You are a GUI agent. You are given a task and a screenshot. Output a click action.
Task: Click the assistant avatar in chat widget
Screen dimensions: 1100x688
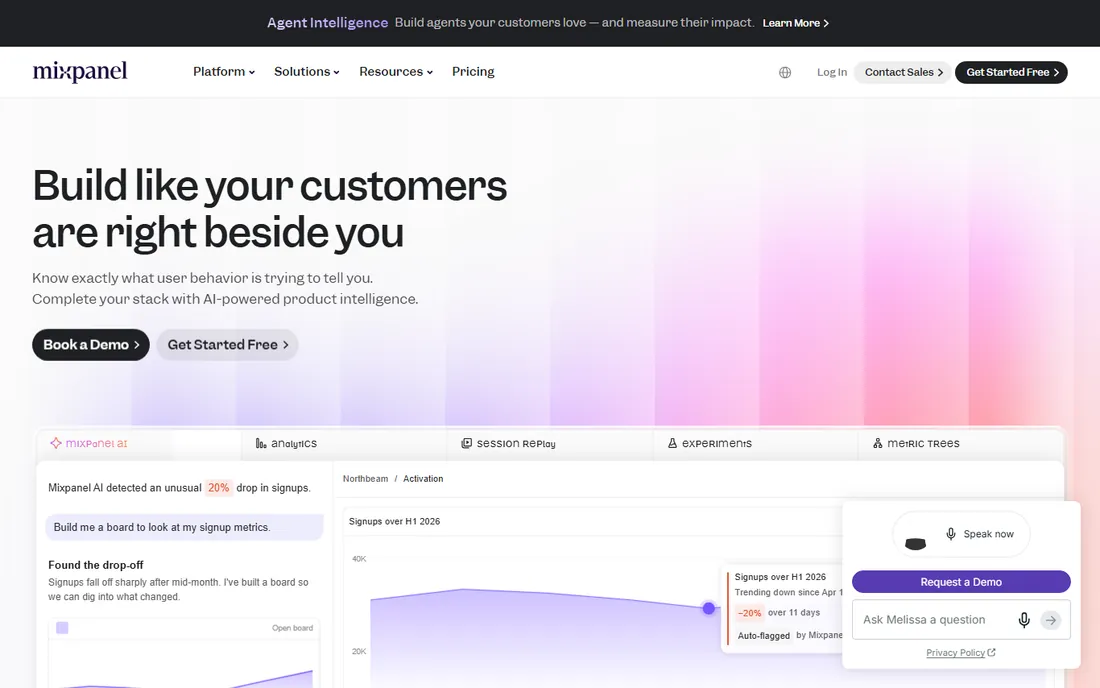pyautogui.click(x=915, y=543)
